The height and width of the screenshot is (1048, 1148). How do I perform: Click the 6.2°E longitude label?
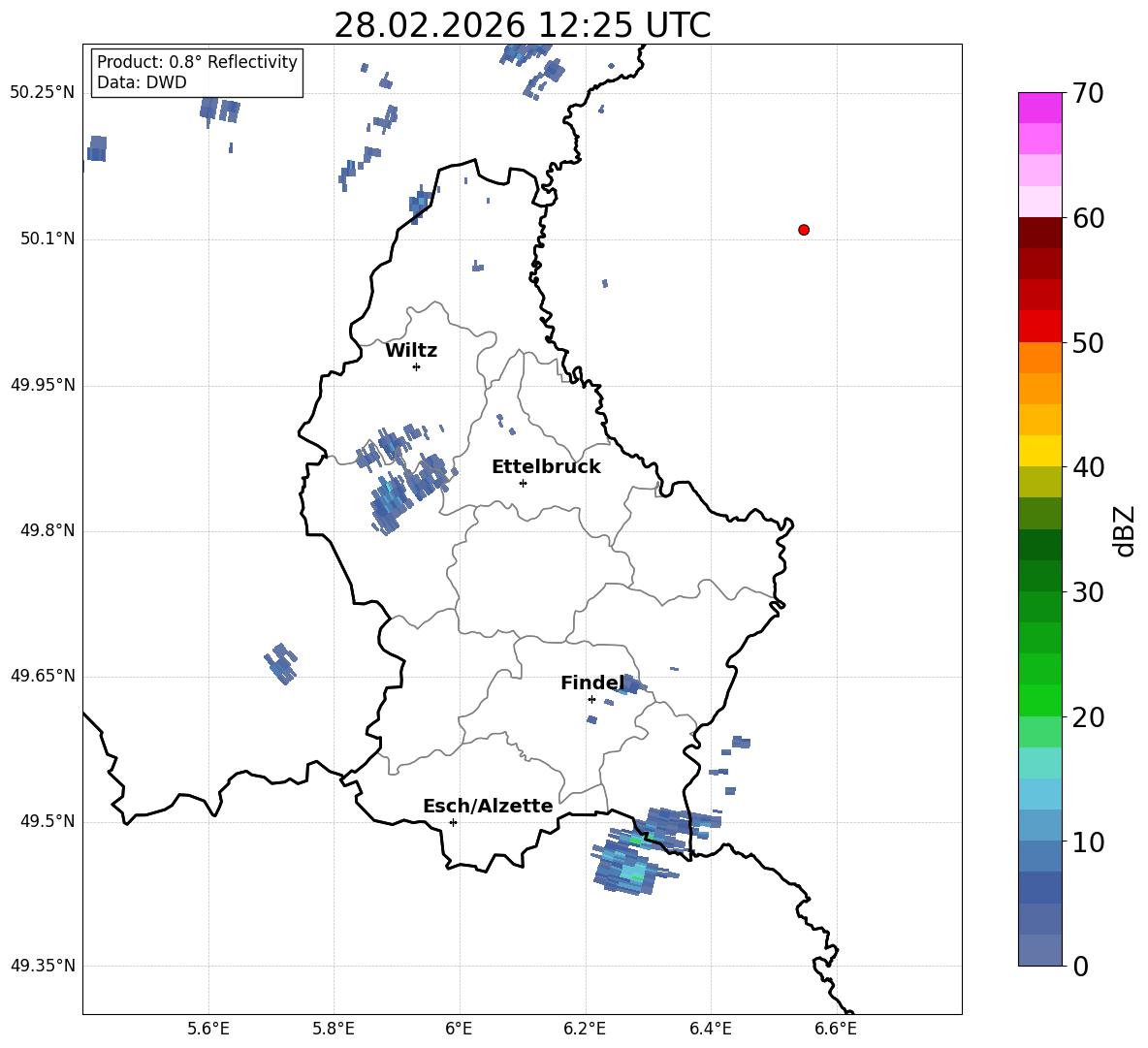pos(585,1029)
